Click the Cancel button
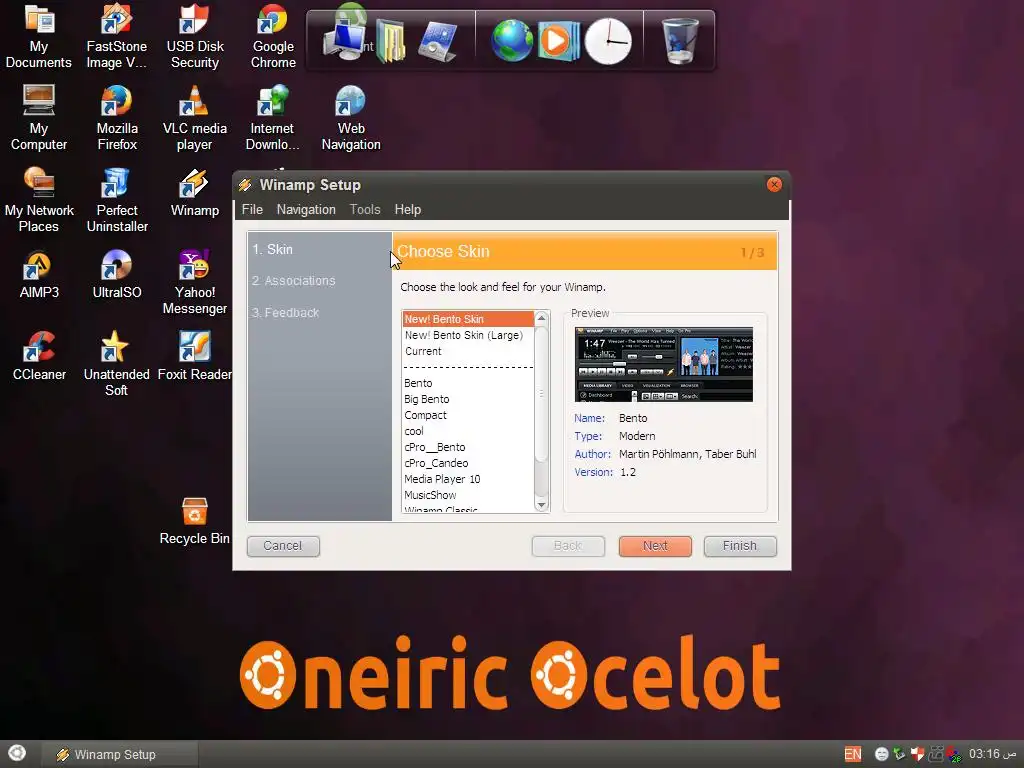 (x=283, y=546)
